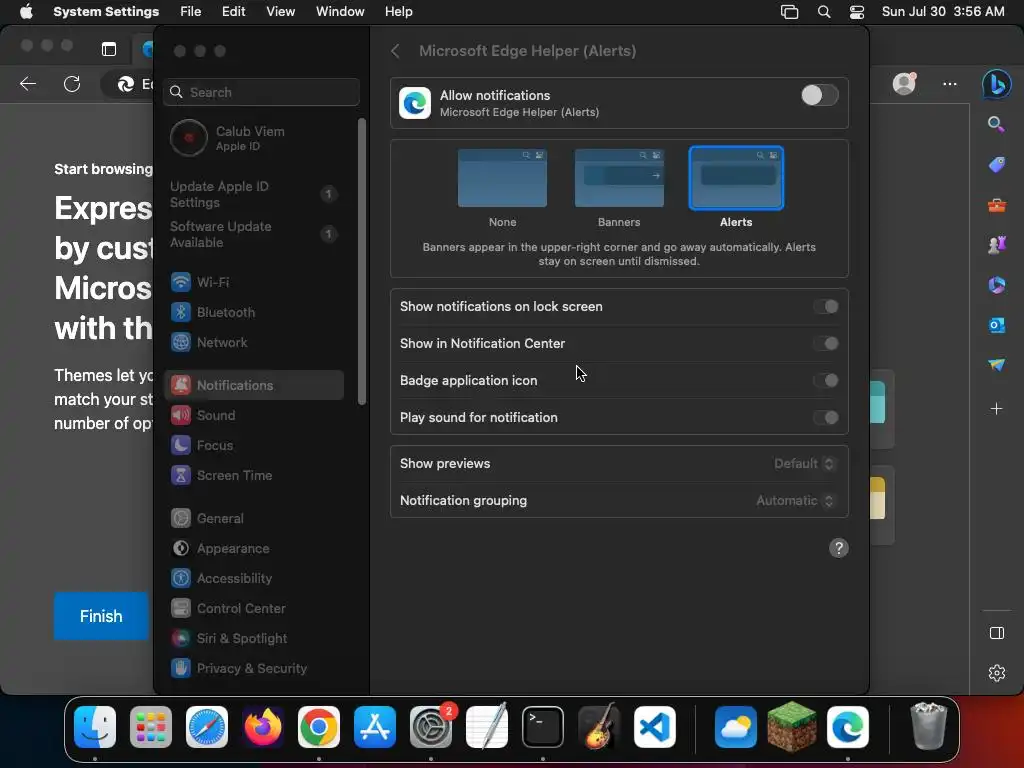Image resolution: width=1024 pixels, height=768 pixels.
Task: Toggle Show notifications on lock screen
Action: 826,307
